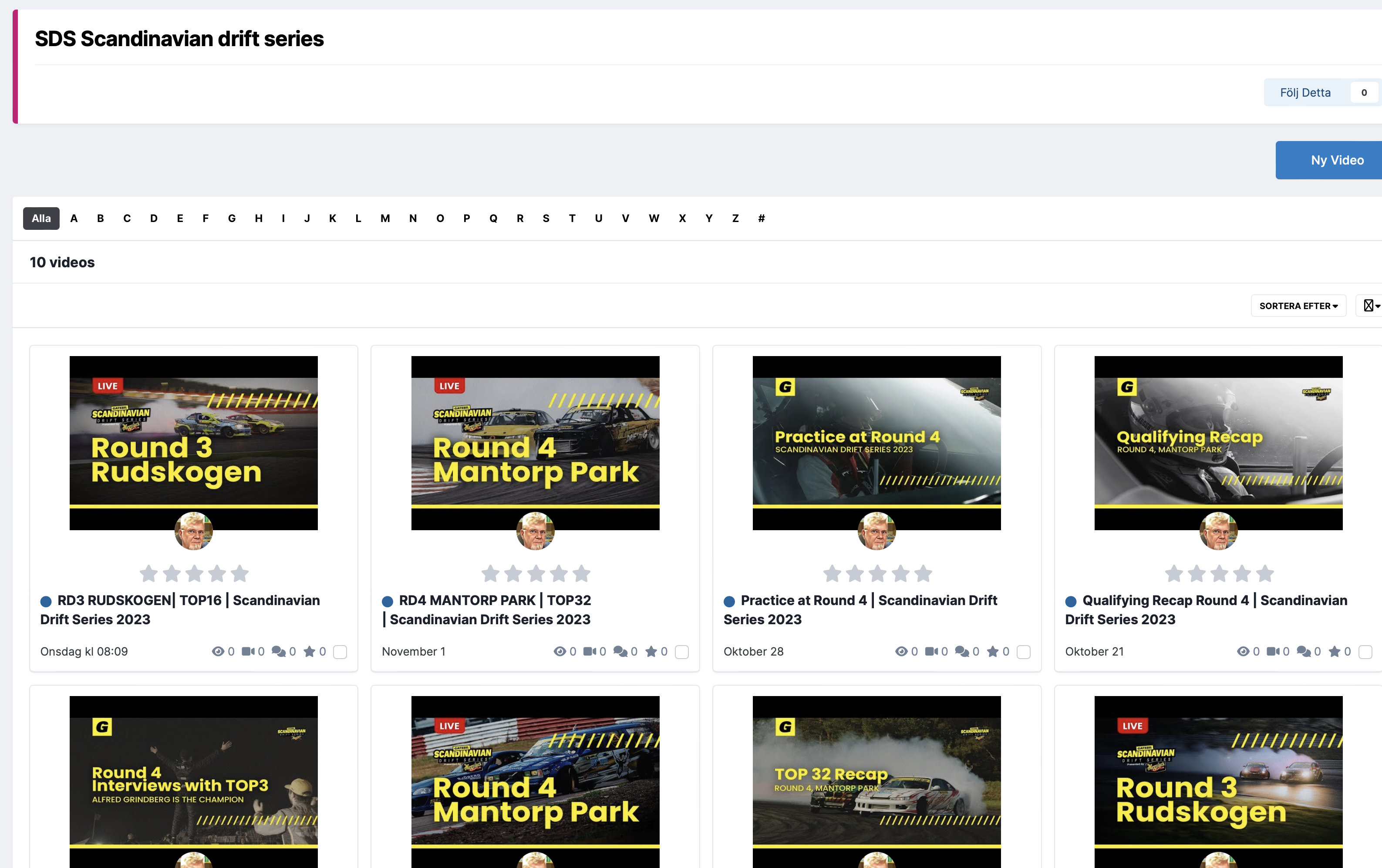1382x868 pixels.
Task: Click author avatar on Practice at Round 4 card
Action: 877,531
